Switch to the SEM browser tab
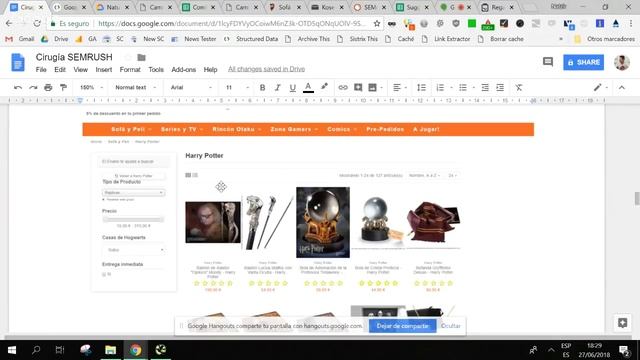 (369, 7)
